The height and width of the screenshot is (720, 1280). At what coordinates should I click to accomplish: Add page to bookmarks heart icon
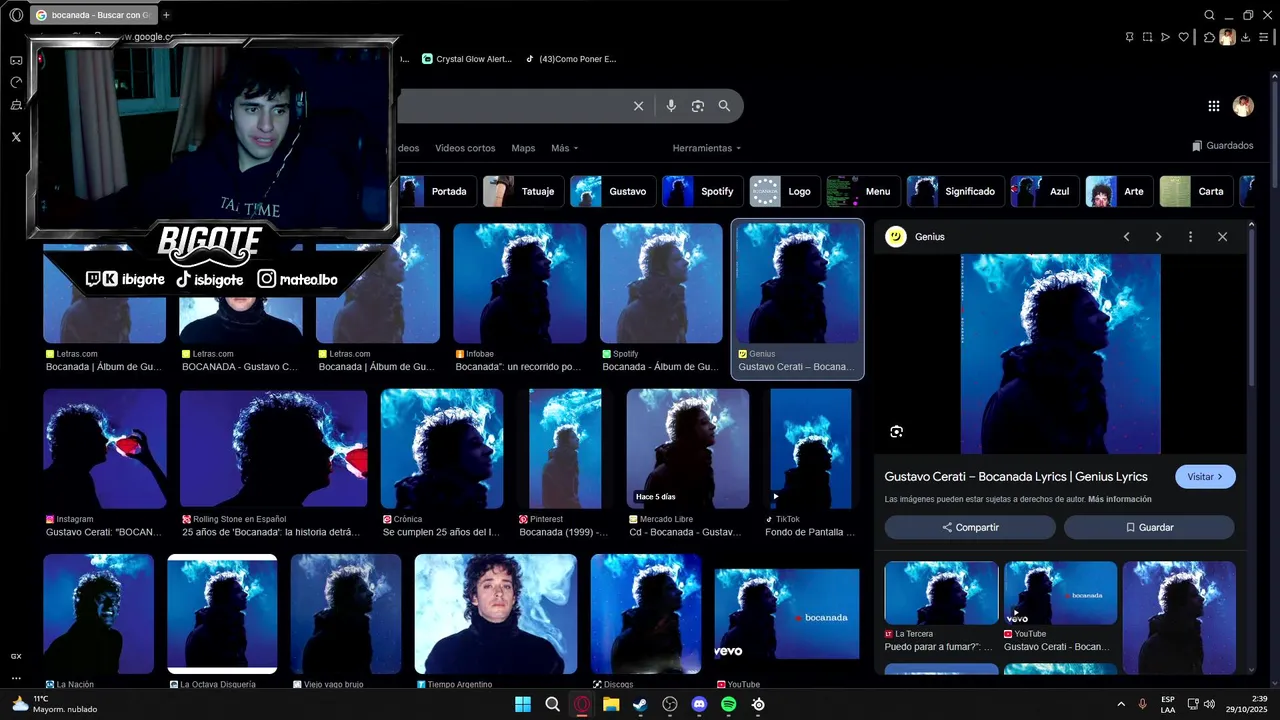(x=1184, y=37)
